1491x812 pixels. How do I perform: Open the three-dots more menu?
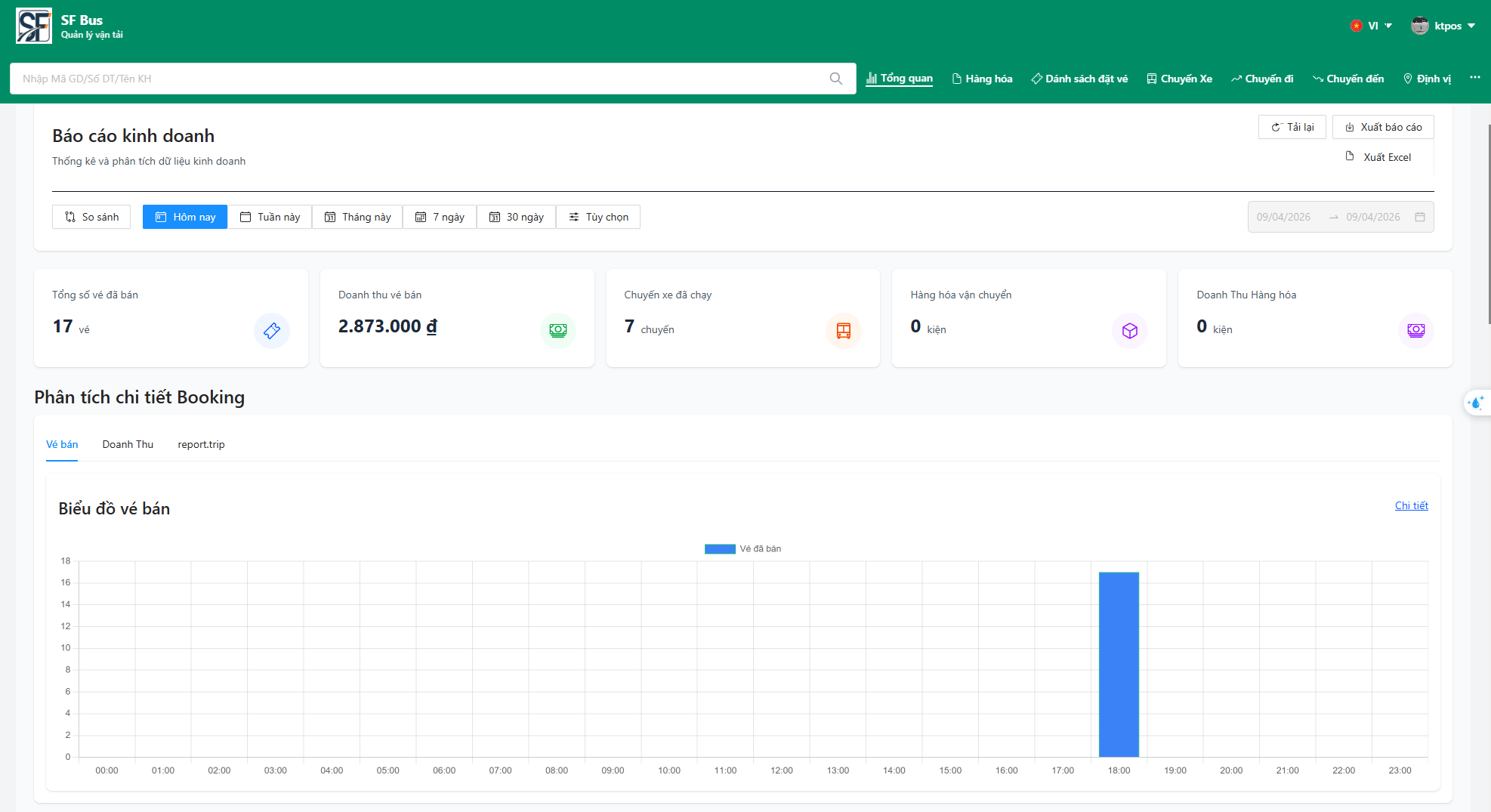[x=1474, y=78]
